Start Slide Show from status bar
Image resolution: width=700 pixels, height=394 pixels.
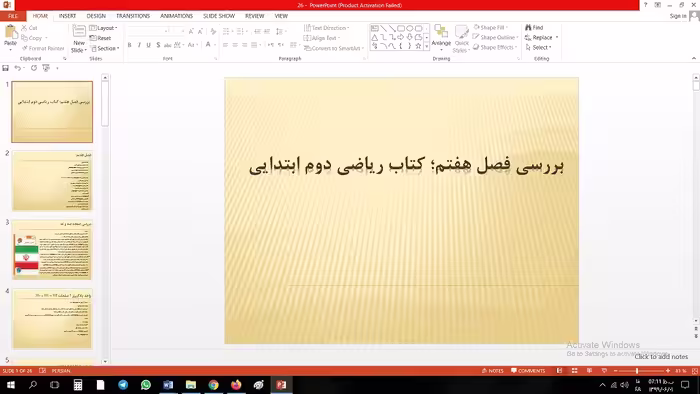tap(604, 371)
